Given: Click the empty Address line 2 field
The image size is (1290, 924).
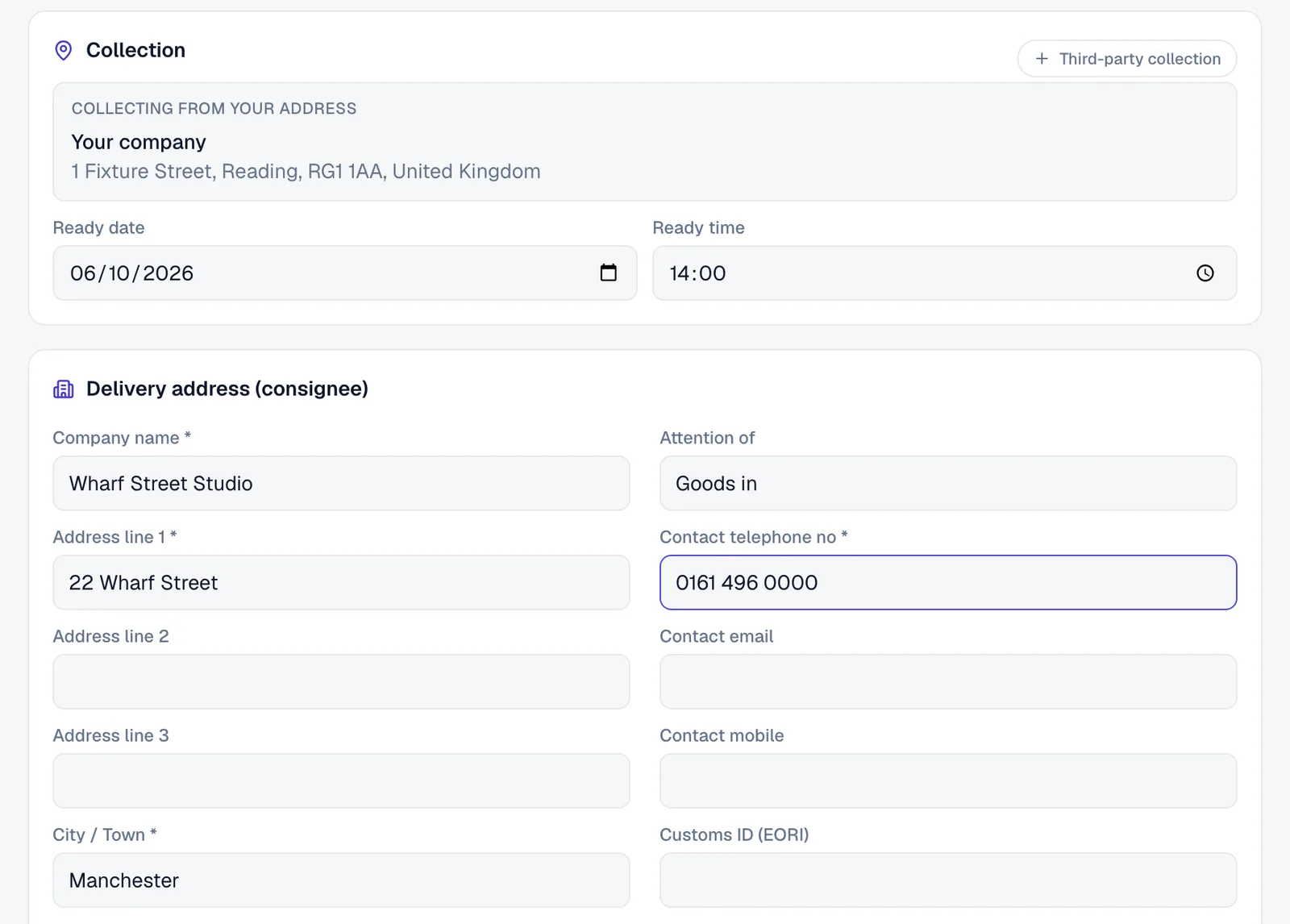Looking at the screenshot, I should (x=341, y=681).
